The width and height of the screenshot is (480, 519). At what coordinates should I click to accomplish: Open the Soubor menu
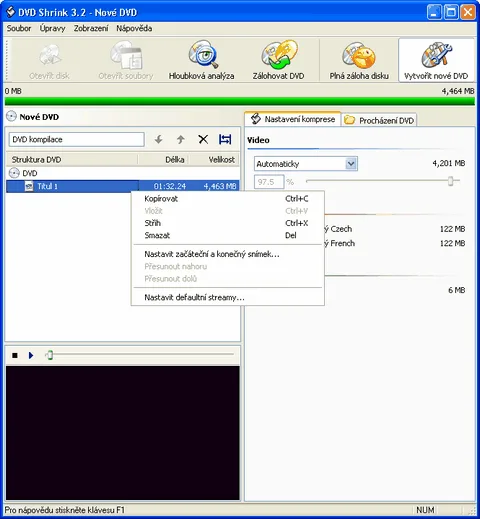pos(19,29)
